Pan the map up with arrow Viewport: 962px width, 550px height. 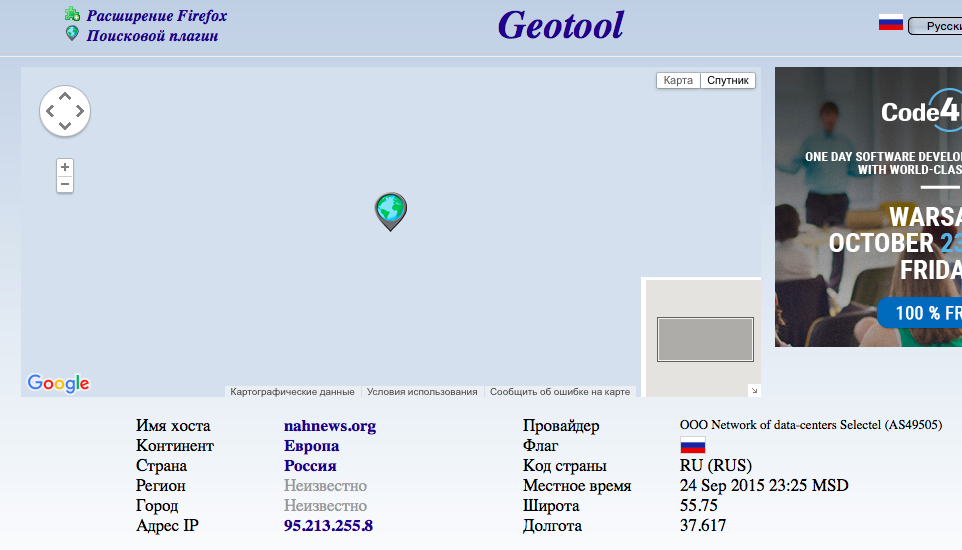[65, 96]
